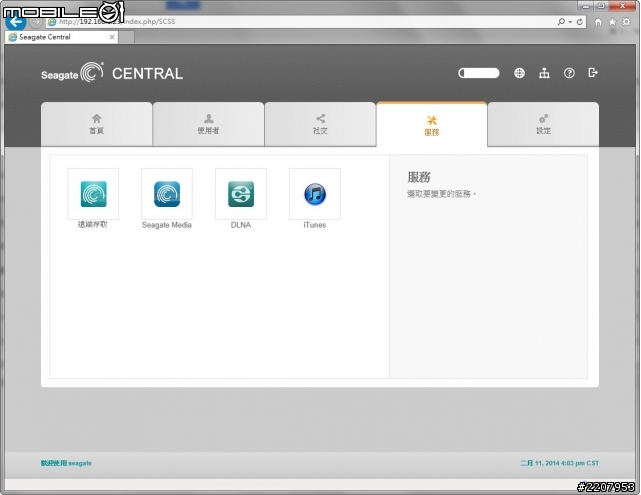Viewport: 641px width, 495px height.
Task: Click the browser address bar
Action: click(x=300, y=22)
